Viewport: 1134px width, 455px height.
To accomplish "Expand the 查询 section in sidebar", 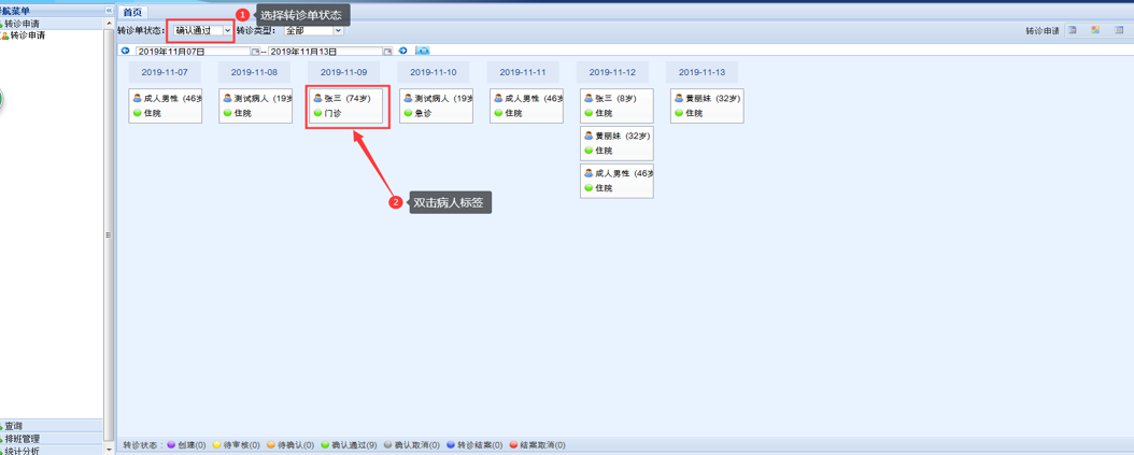I will tap(13, 426).
